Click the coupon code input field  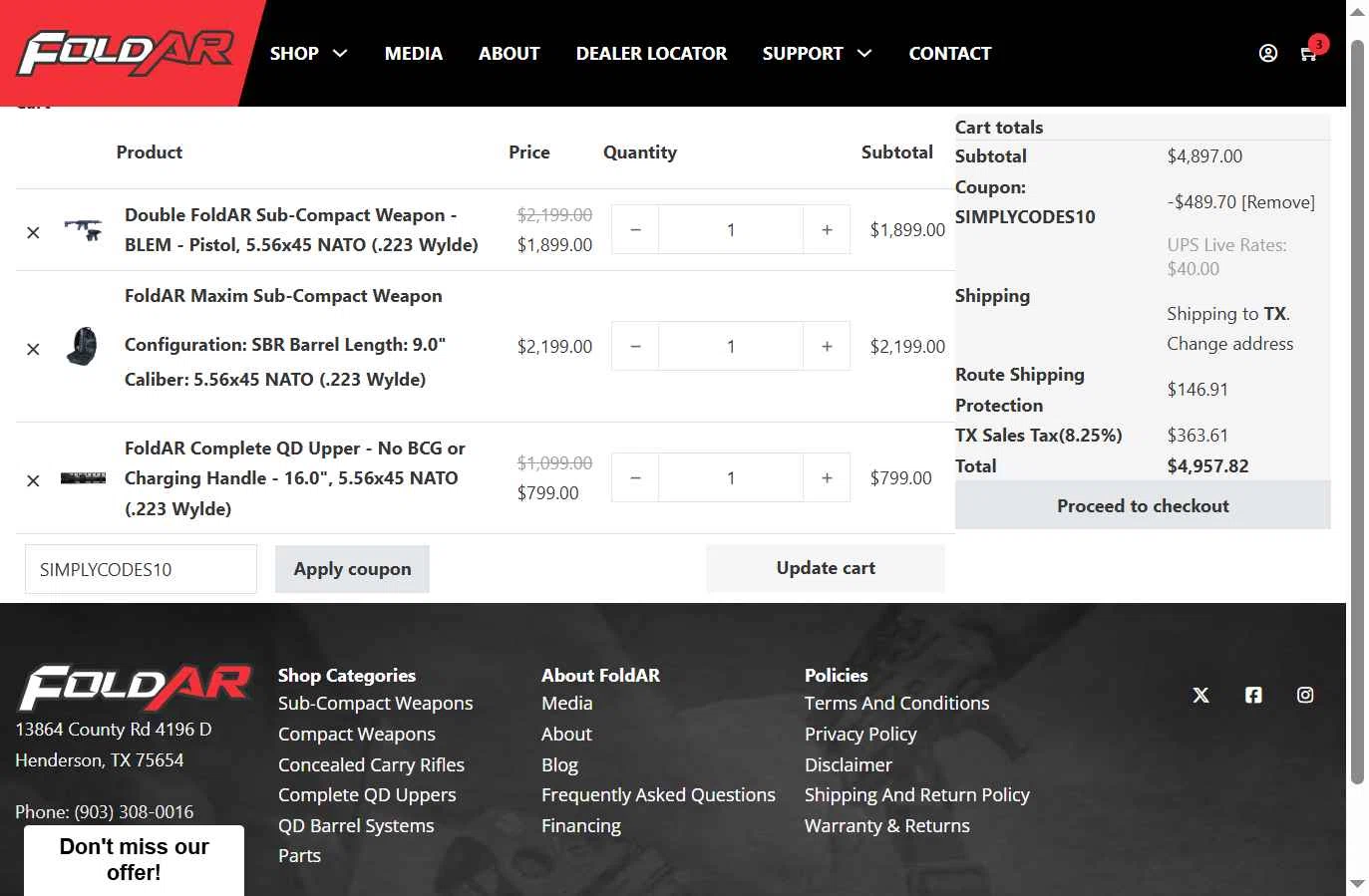coord(141,569)
